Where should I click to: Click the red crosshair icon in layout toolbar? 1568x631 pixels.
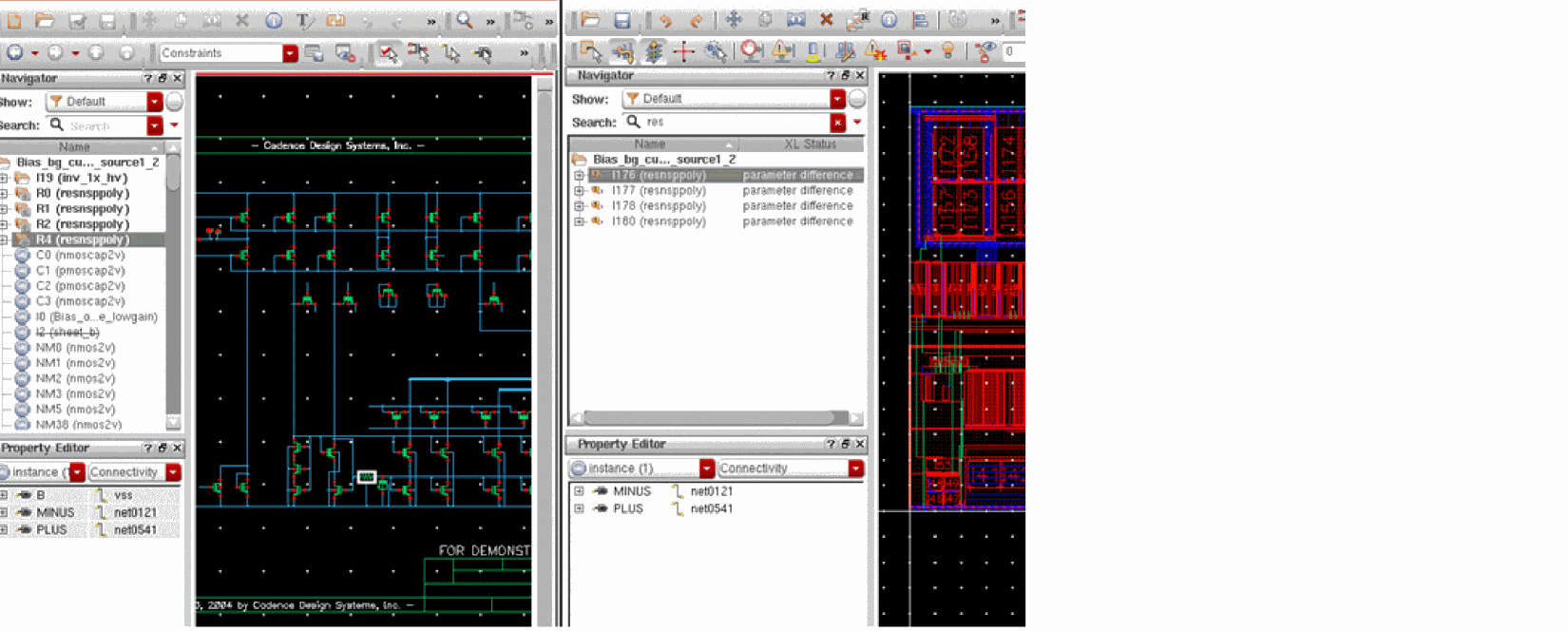(x=683, y=51)
